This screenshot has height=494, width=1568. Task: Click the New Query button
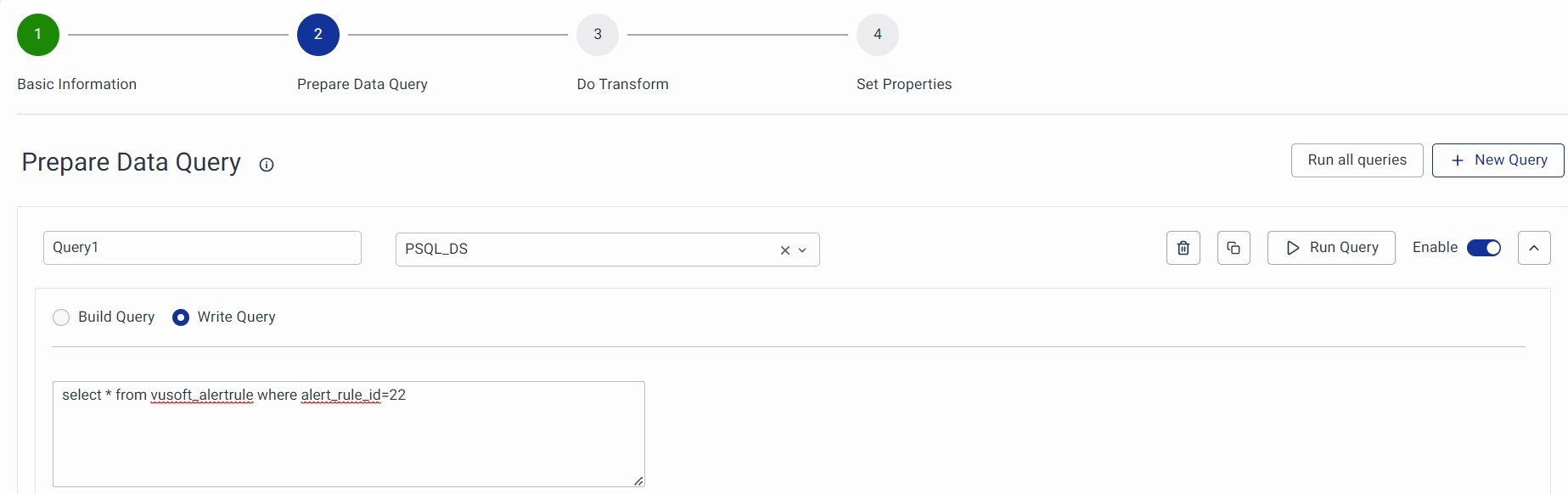[x=1498, y=160]
